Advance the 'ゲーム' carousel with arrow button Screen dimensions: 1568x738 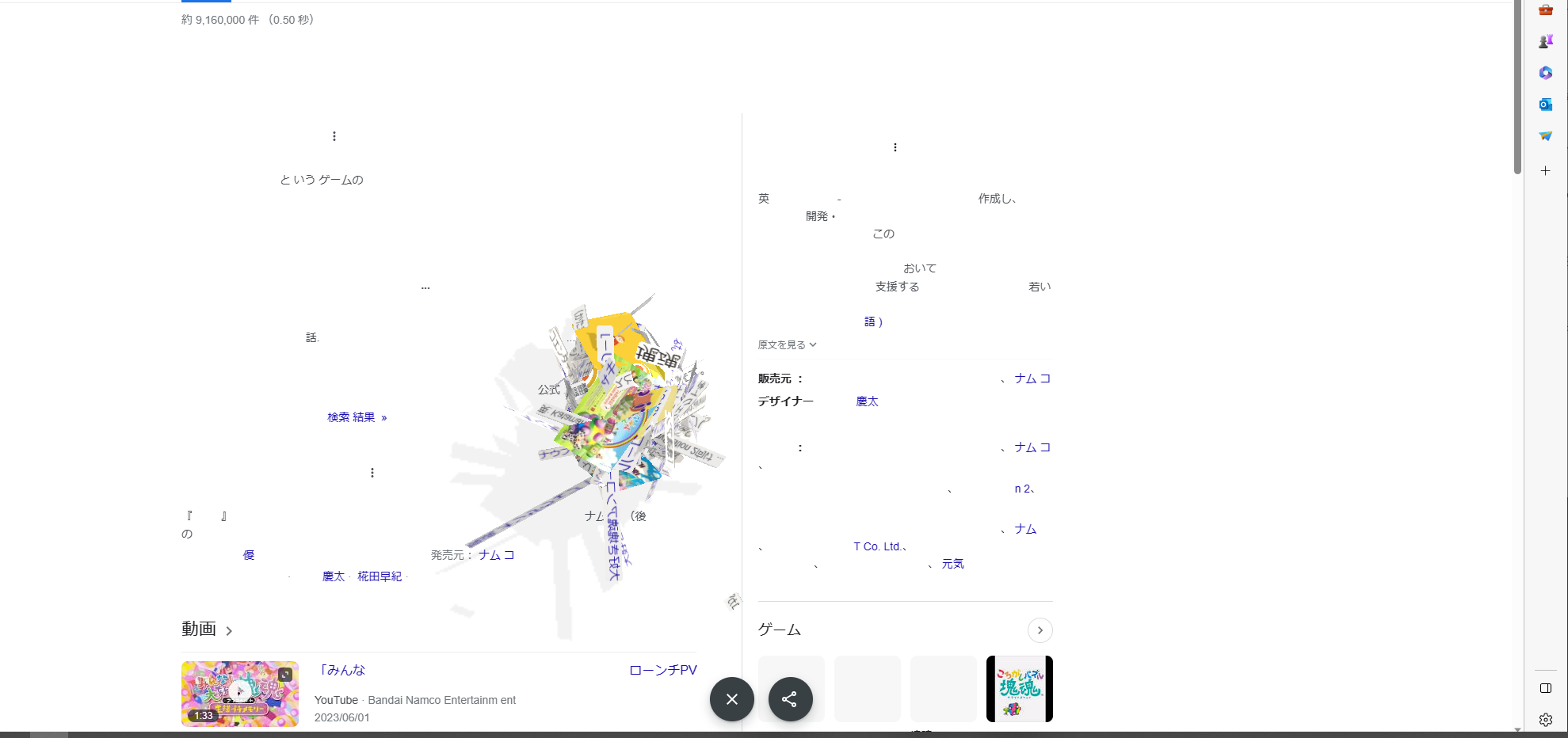1040,630
